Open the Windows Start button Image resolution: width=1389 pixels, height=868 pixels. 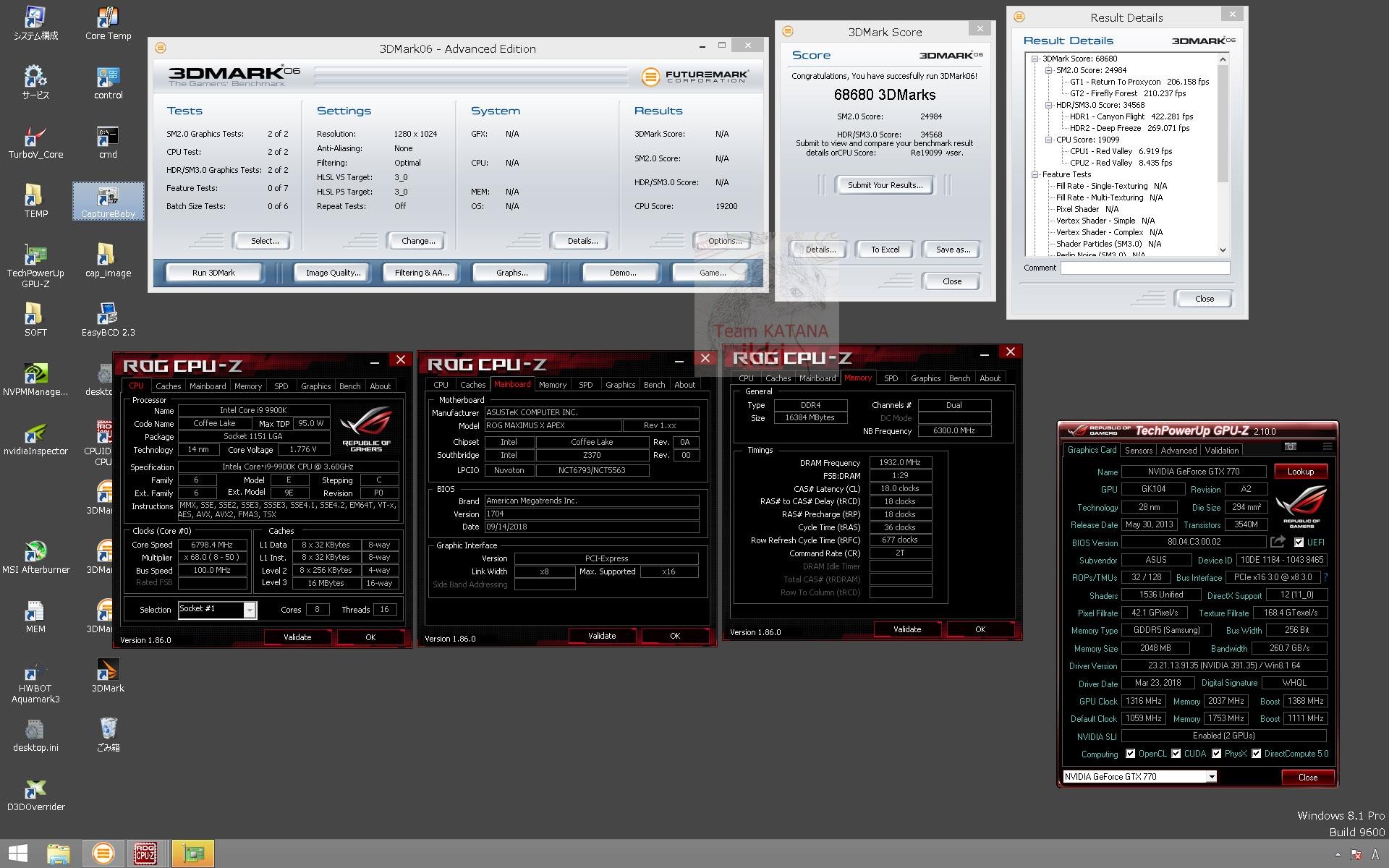(17, 854)
